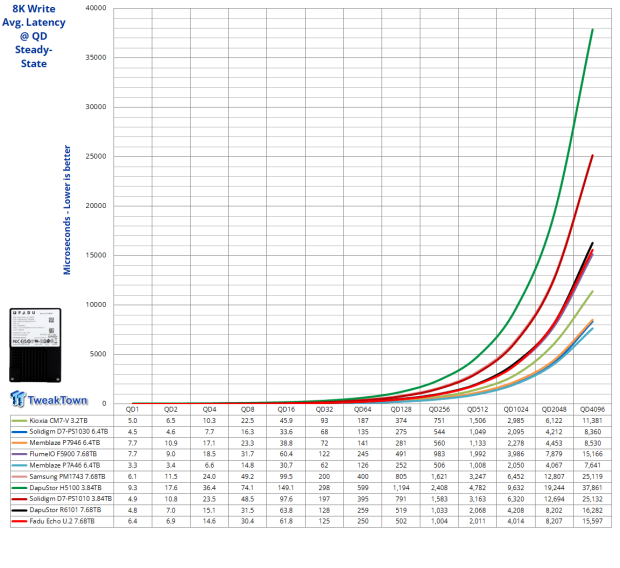Click the Kioxia CM7-V 3.2TB legend swatch

19,420
